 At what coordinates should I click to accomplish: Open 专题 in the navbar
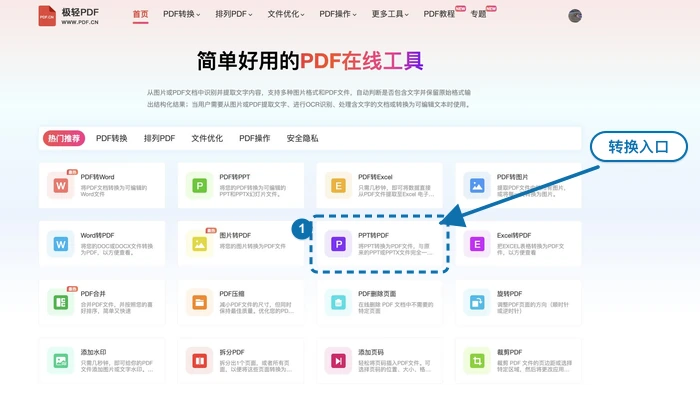478,14
